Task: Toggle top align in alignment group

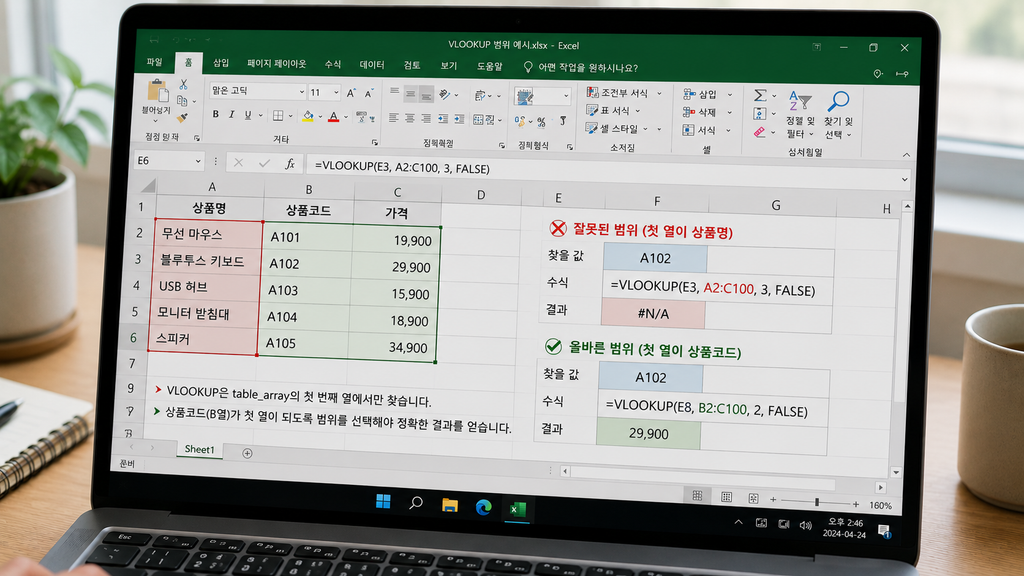Action: [x=394, y=93]
